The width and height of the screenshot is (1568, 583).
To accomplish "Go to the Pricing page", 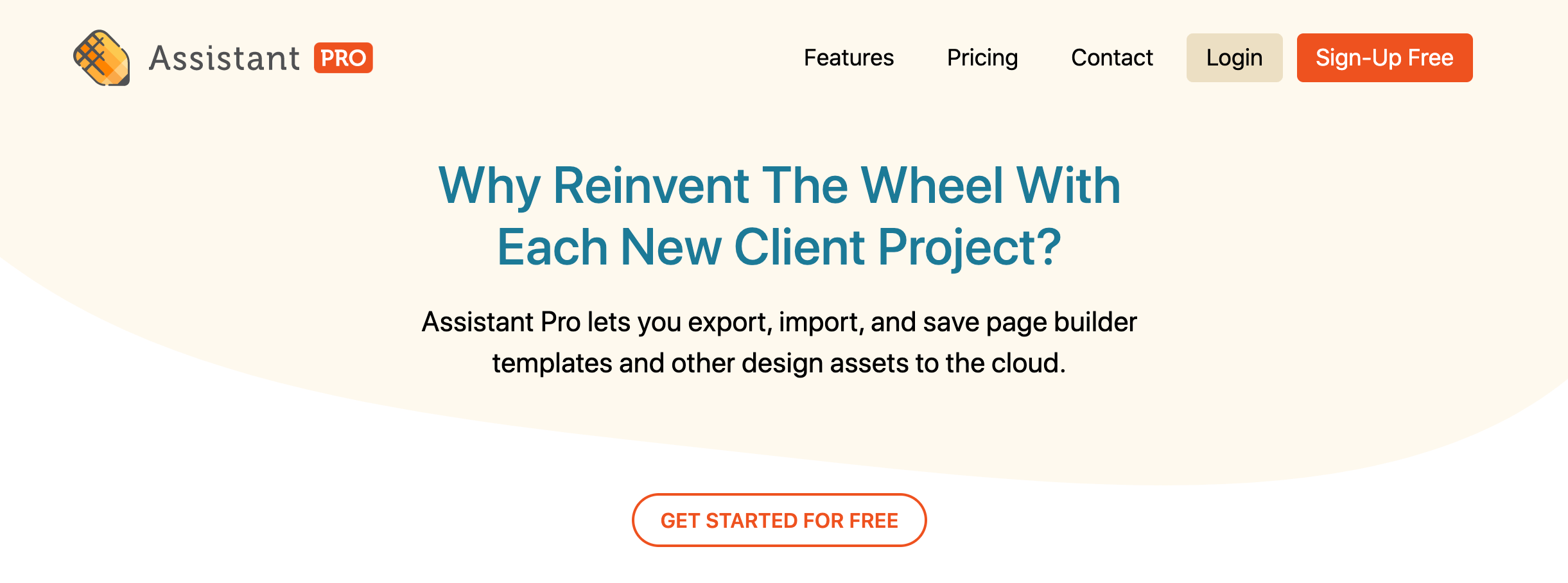I will [982, 58].
